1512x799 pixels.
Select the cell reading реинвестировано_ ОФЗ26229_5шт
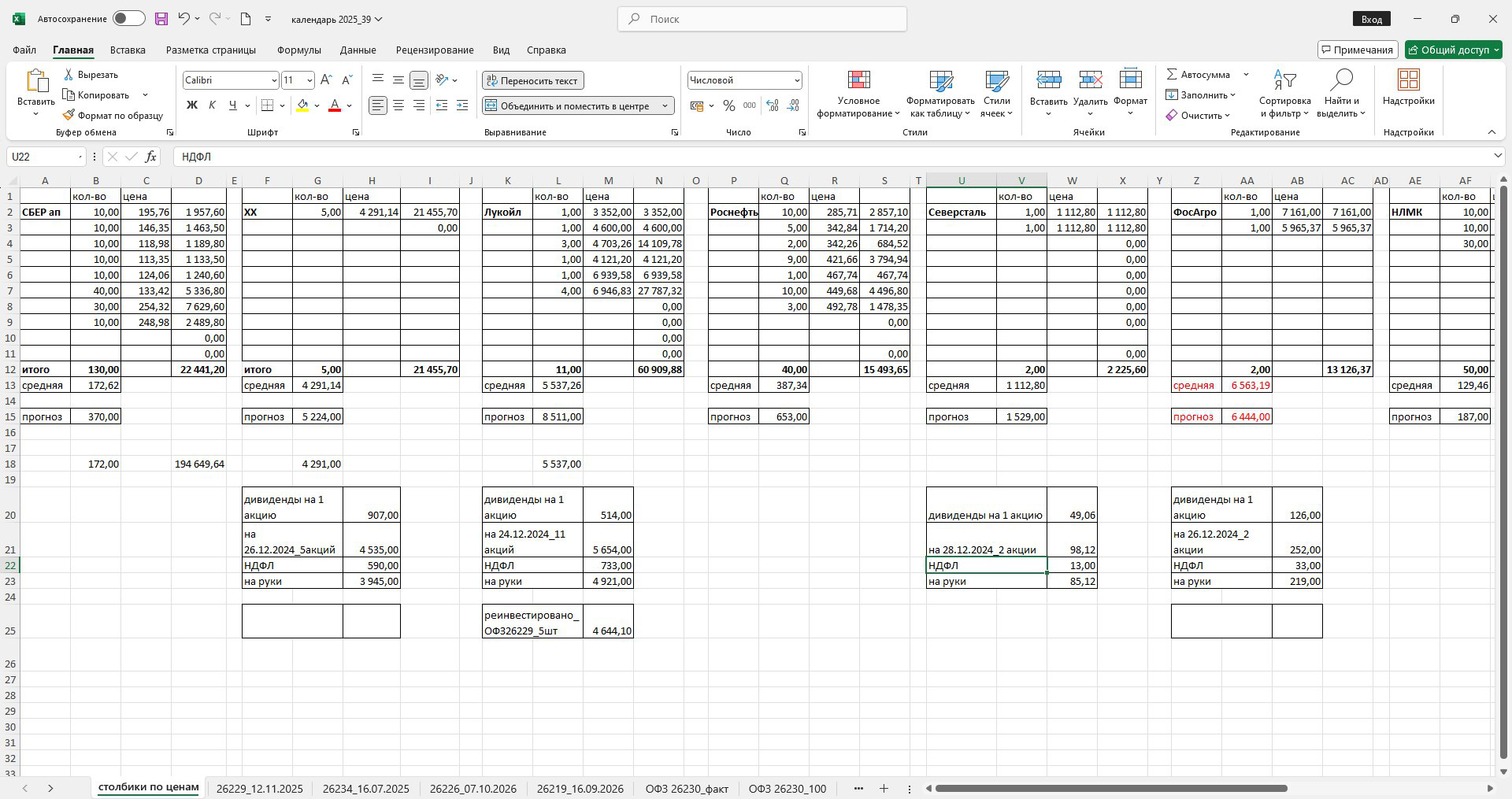click(x=532, y=621)
